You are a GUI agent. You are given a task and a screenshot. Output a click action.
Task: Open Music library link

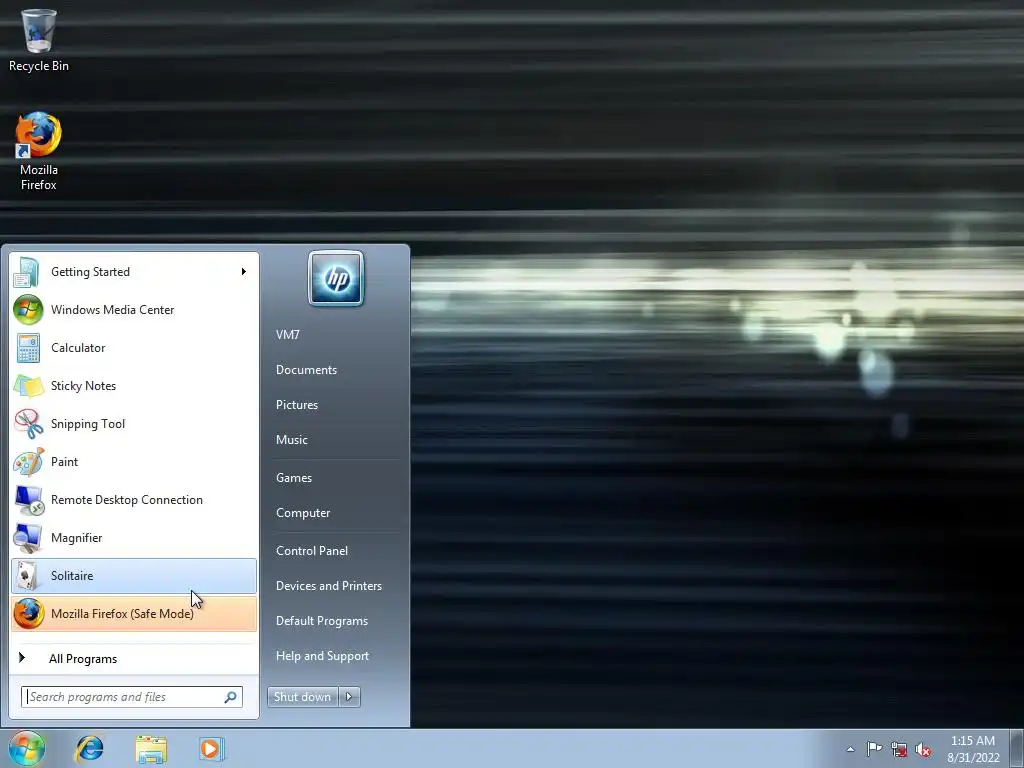tap(292, 440)
